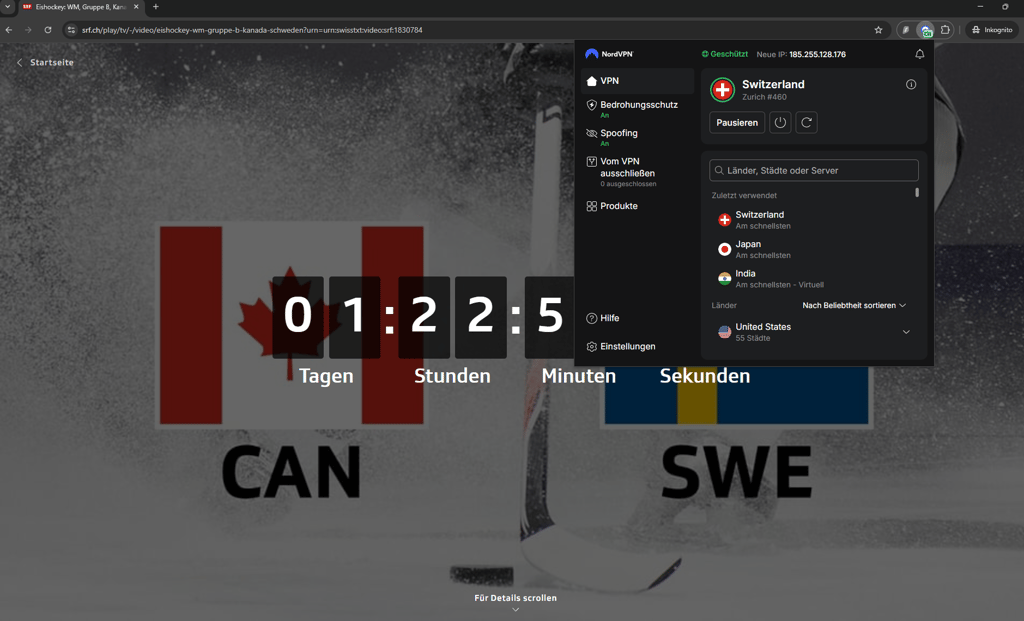The image size is (1024, 621).
Task: Open Vom VPN ausschließen section
Action: coord(637,172)
